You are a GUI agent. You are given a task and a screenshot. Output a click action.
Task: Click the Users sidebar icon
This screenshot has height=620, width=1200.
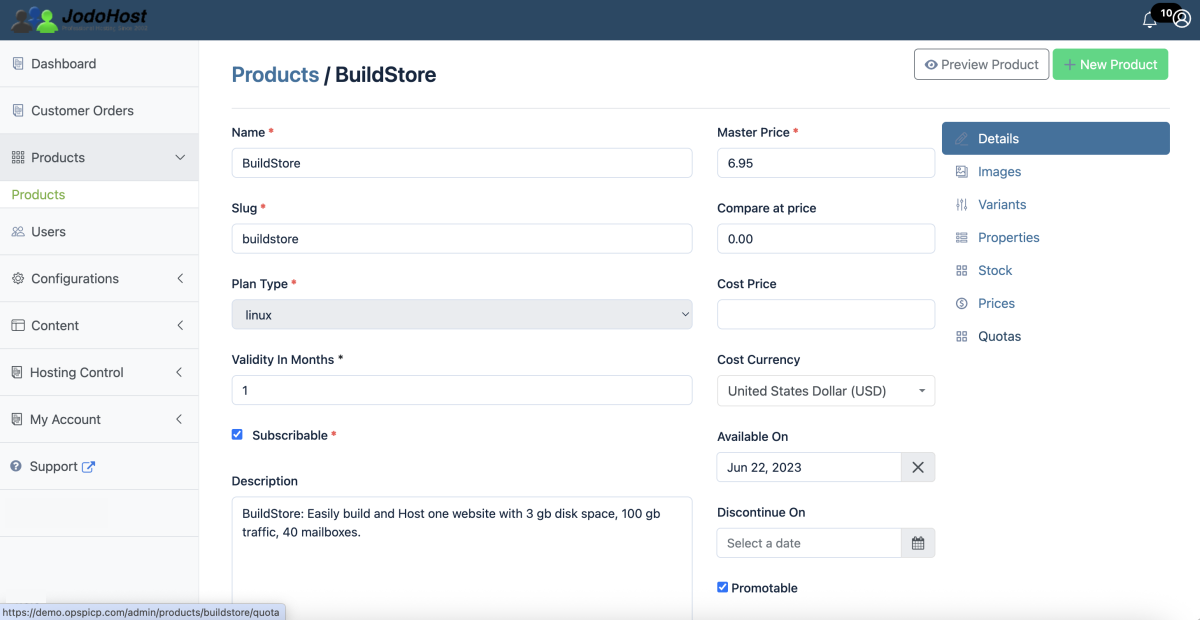pyautogui.click(x=18, y=232)
